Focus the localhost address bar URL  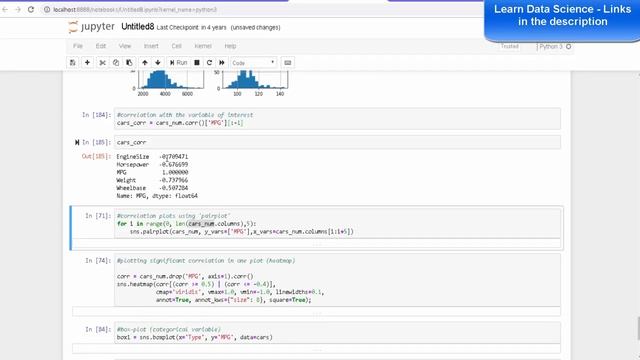(135, 9)
